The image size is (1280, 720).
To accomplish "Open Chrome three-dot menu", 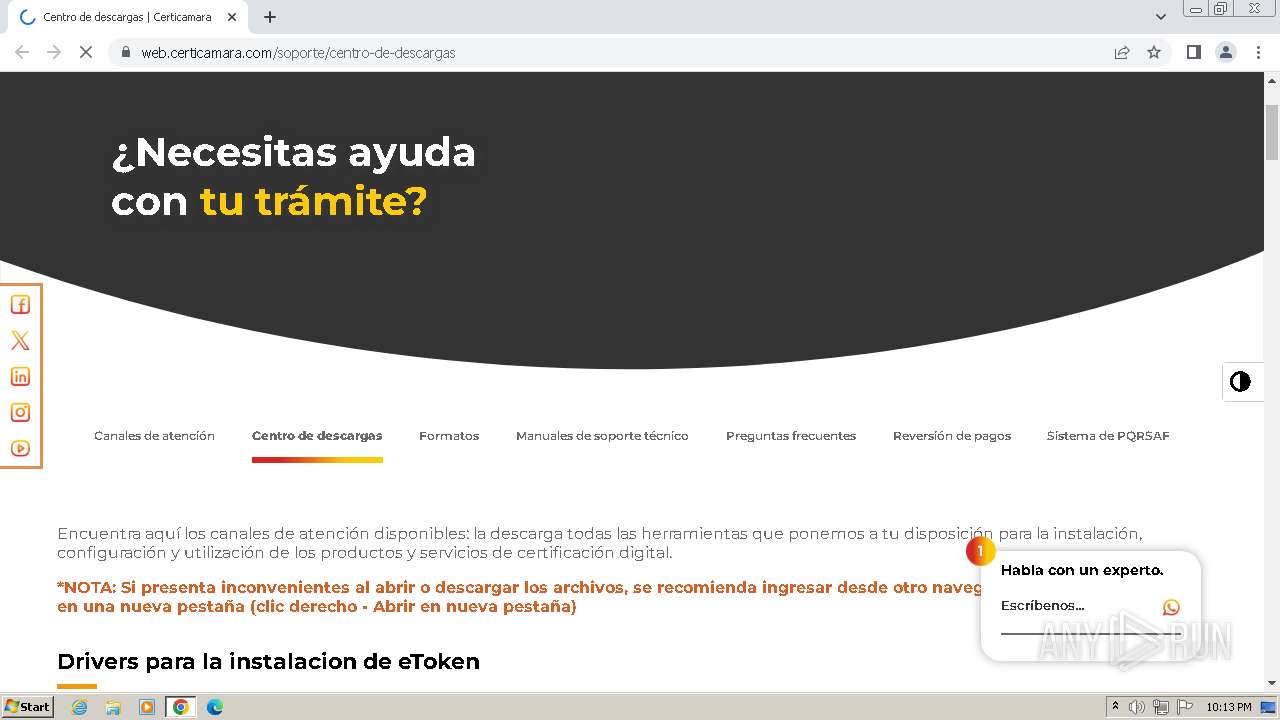I will [x=1258, y=52].
